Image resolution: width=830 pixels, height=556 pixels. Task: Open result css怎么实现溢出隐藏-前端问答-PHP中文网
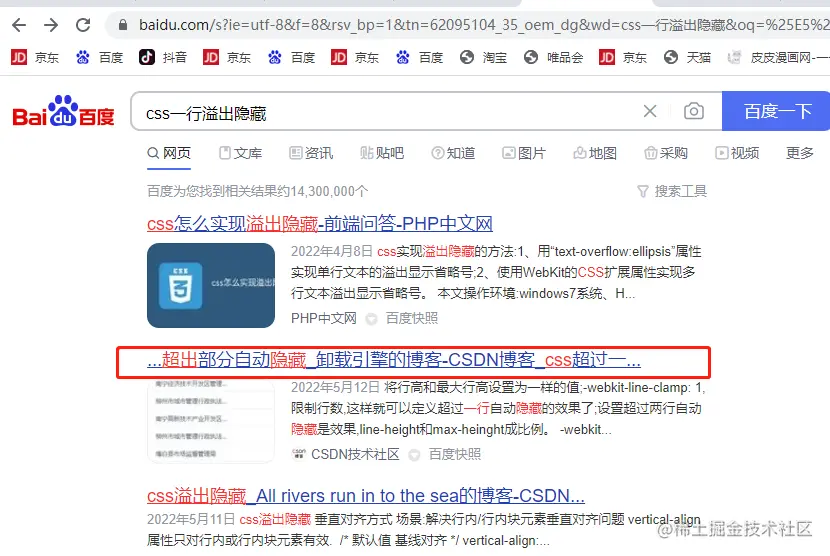pyautogui.click(x=320, y=224)
